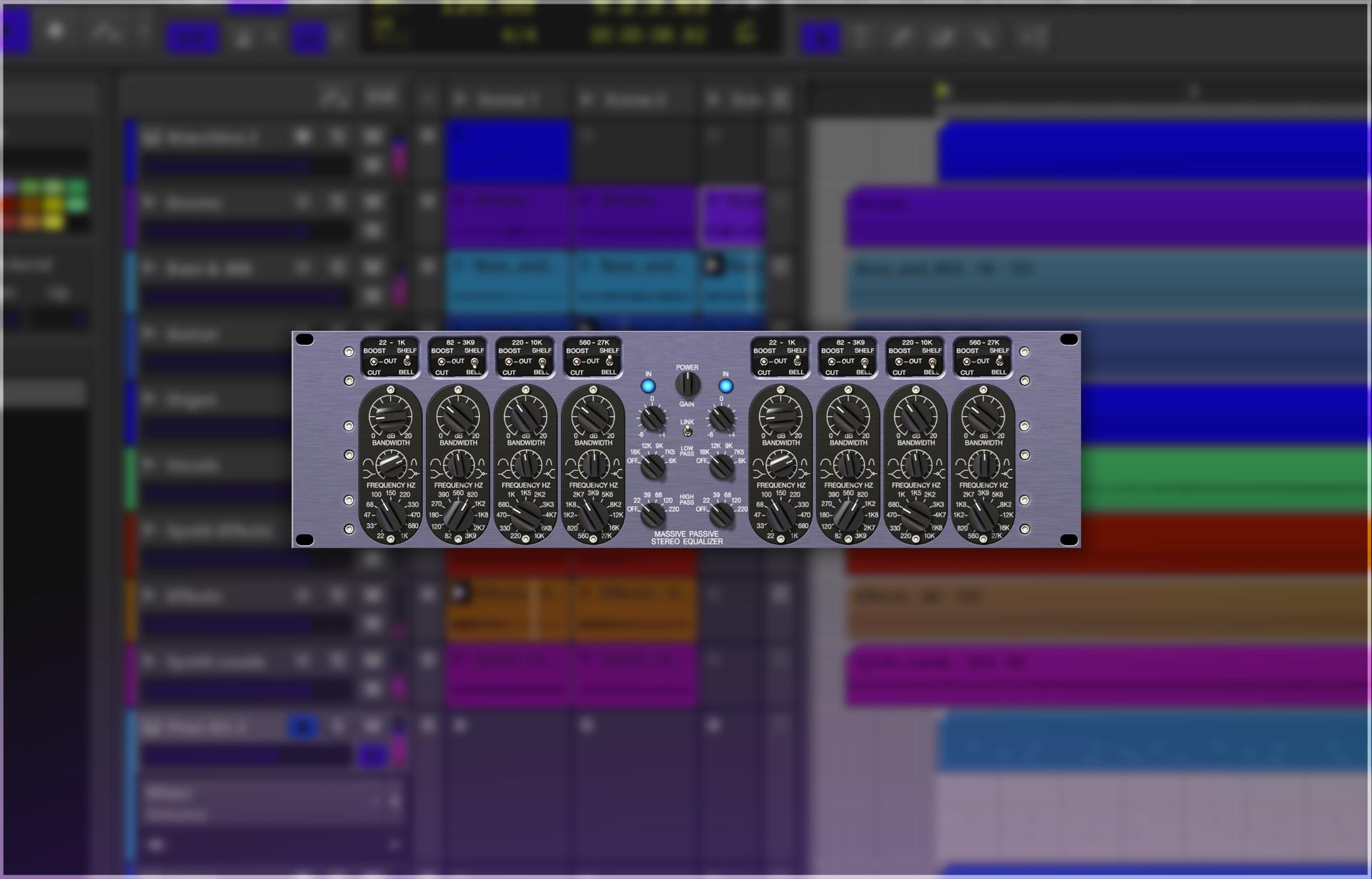The height and width of the screenshot is (879, 1372).
Task: Toggle the right channel IN button
Action: point(725,387)
